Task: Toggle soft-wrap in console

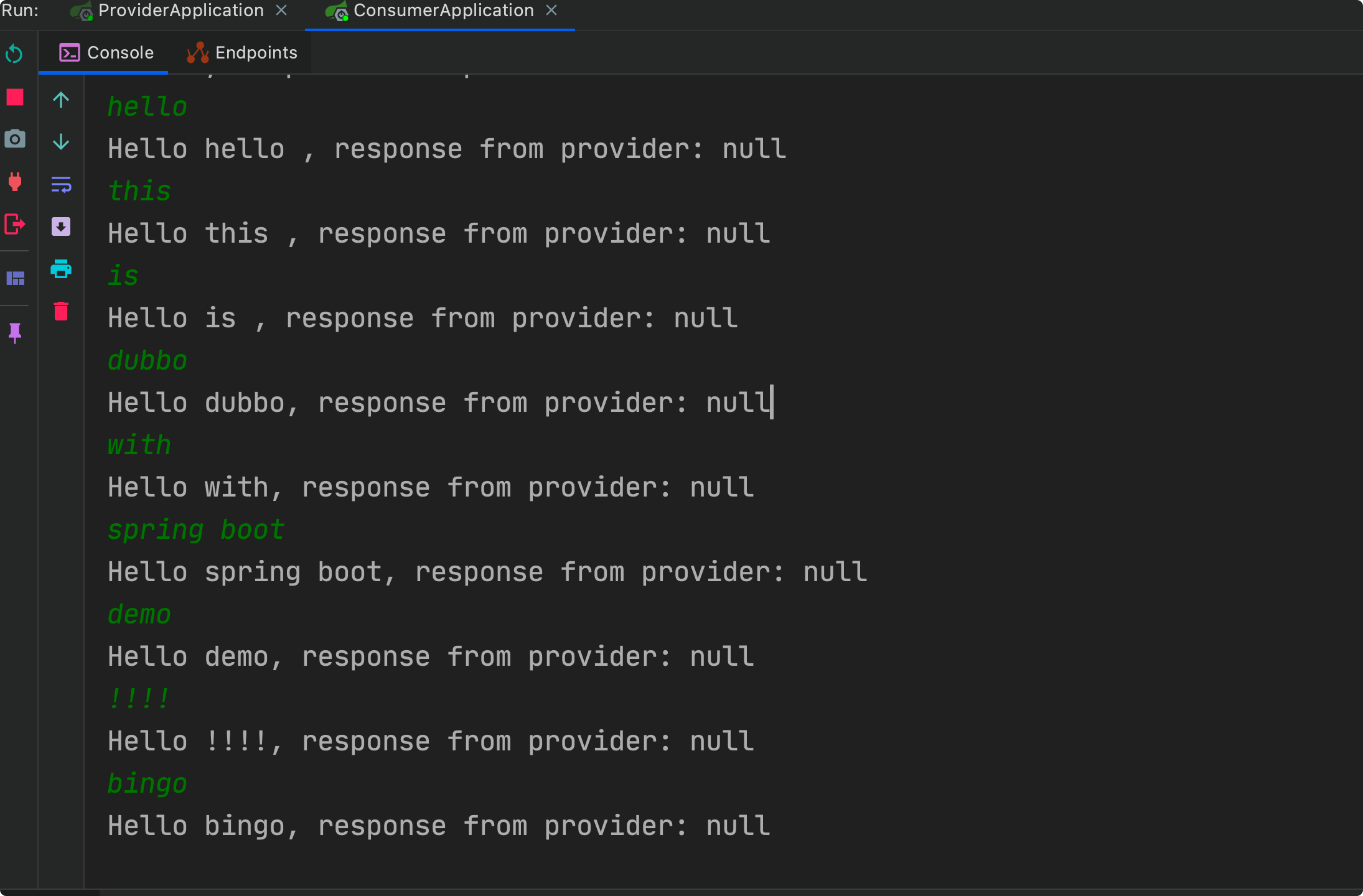Action: [61, 185]
